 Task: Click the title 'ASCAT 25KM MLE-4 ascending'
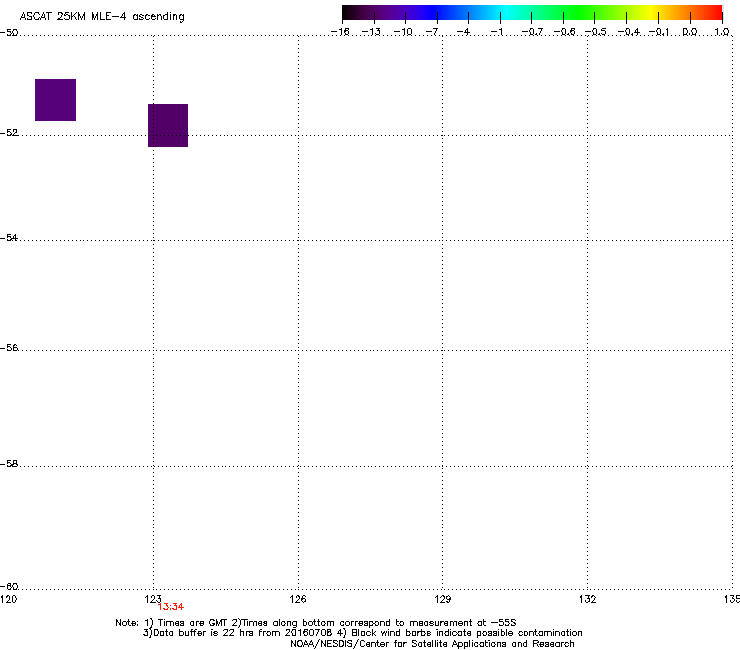[102, 17]
